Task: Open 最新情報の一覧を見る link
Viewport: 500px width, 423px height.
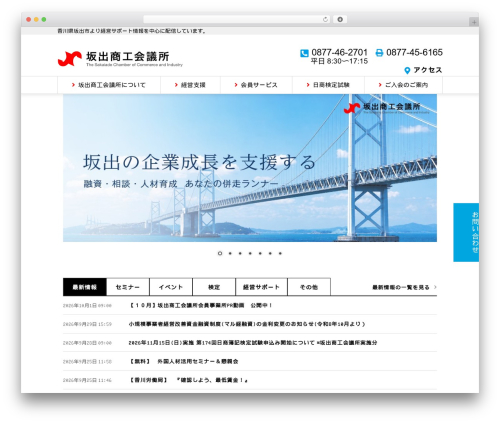Action: 401,287
